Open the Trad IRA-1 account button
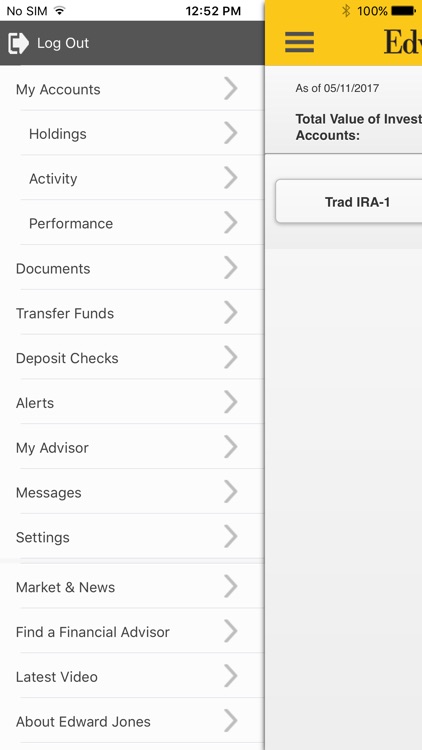The height and width of the screenshot is (750, 422). (x=349, y=202)
